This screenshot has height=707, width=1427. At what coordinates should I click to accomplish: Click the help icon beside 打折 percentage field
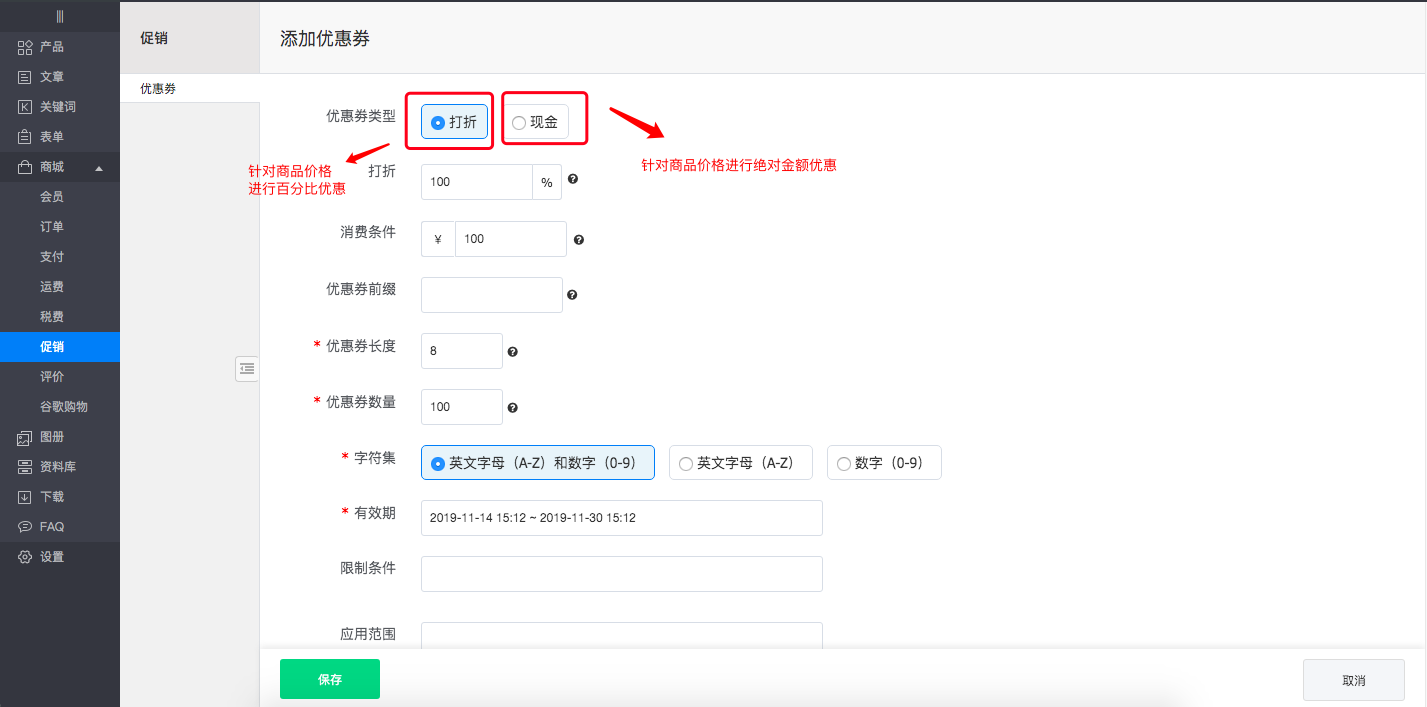573,179
